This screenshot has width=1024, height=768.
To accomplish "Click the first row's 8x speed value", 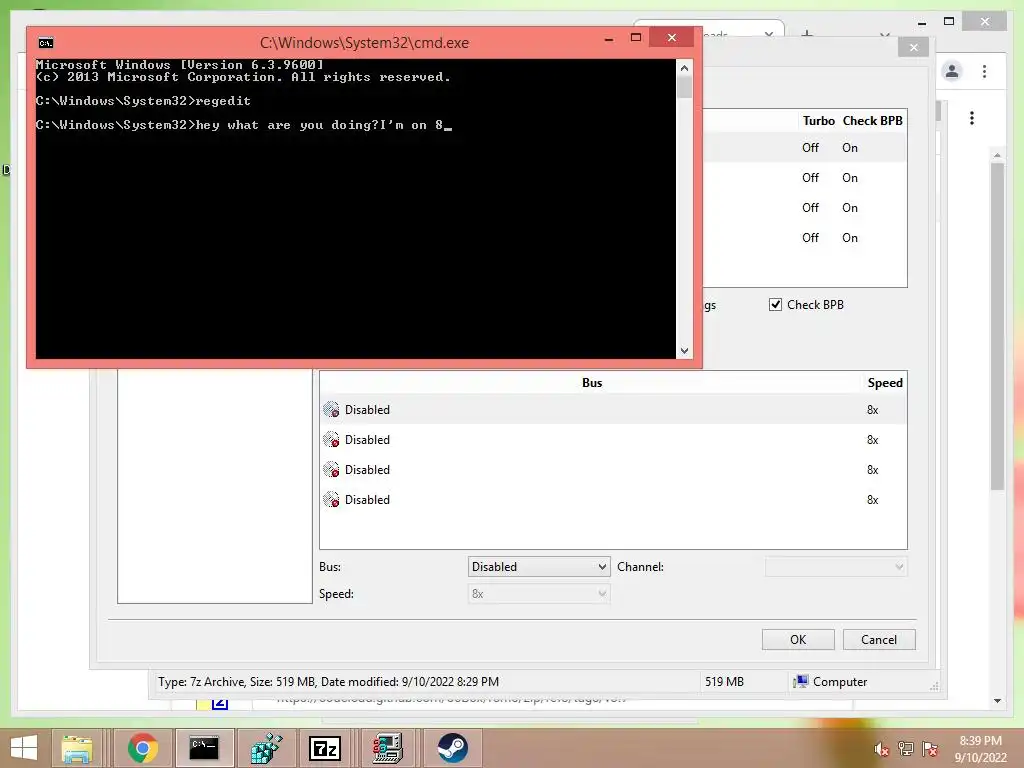I will 872,410.
